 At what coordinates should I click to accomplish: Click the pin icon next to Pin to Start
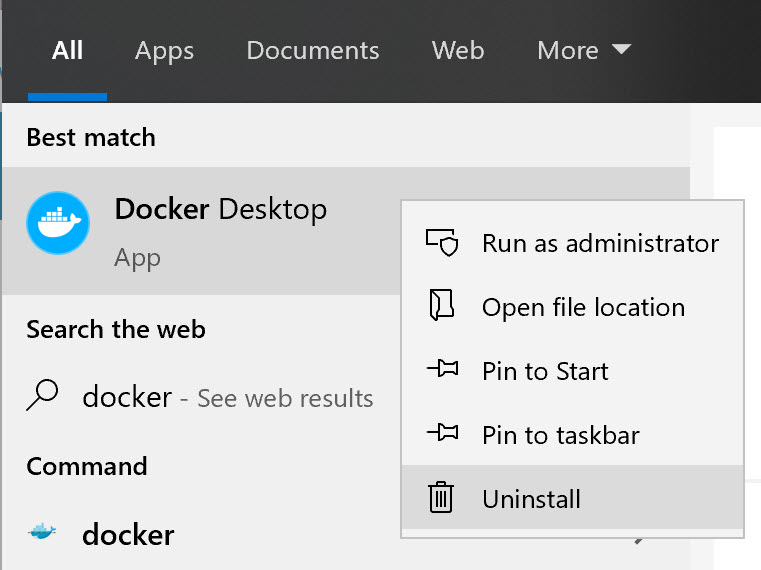(x=441, y=371)
